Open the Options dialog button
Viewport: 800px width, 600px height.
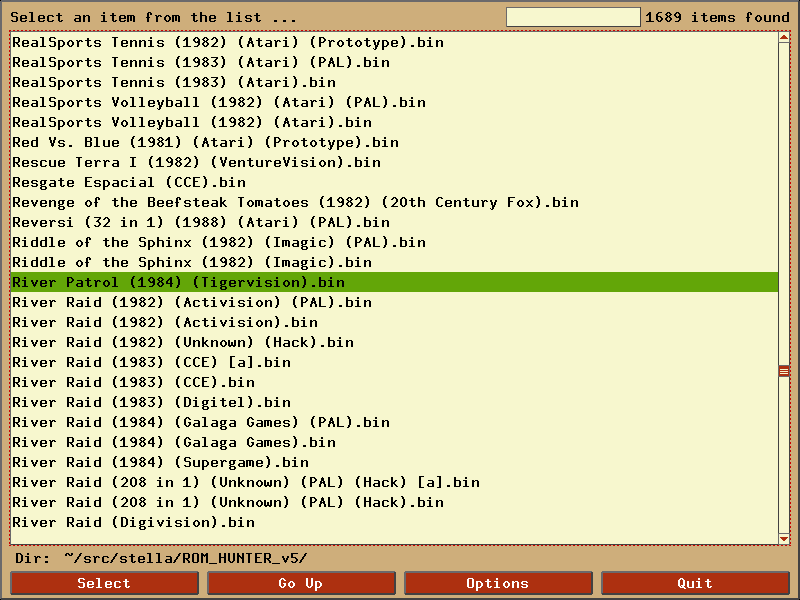click(498, 583)
